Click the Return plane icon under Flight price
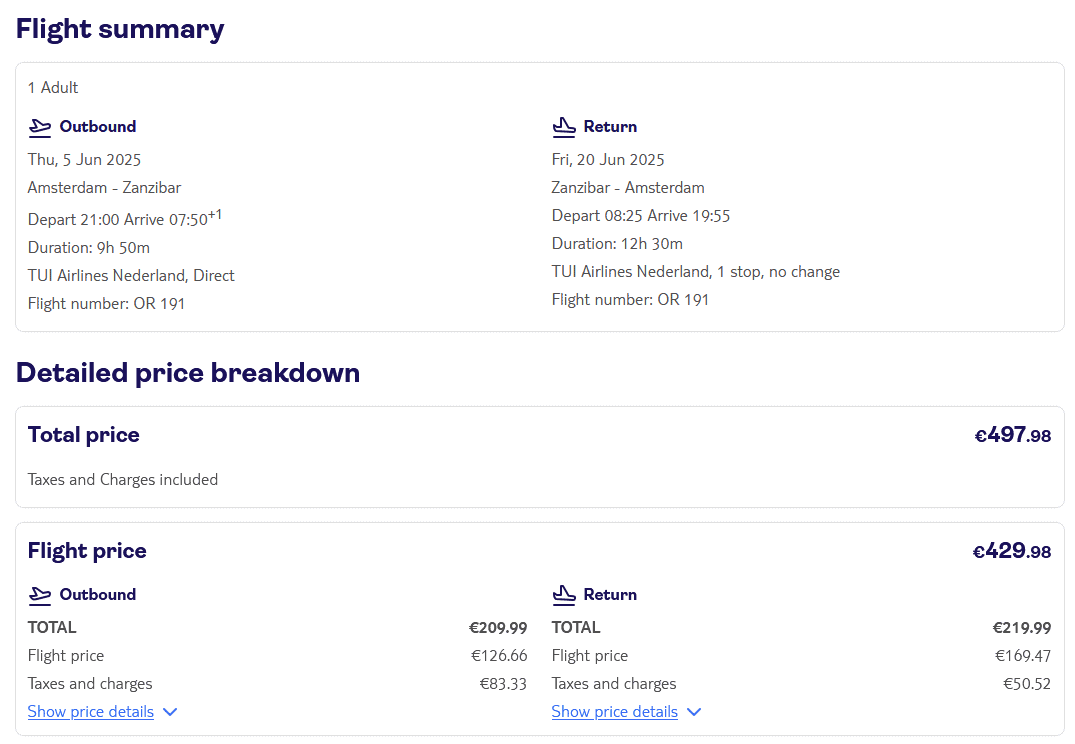1075x744 pixels. pos(564,595)
